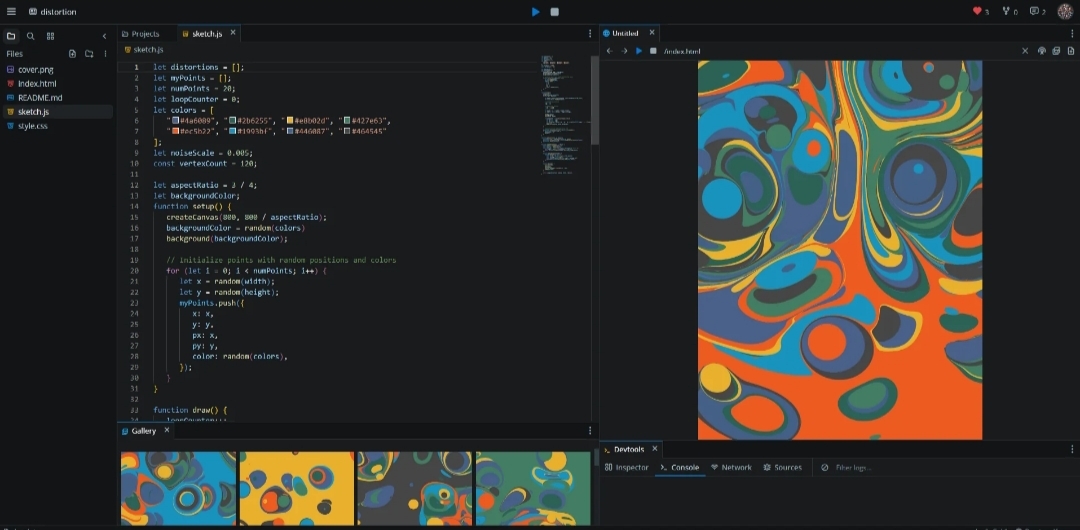Open README.md in the file tree
The image size is (1080, 530).
[40, 98]
